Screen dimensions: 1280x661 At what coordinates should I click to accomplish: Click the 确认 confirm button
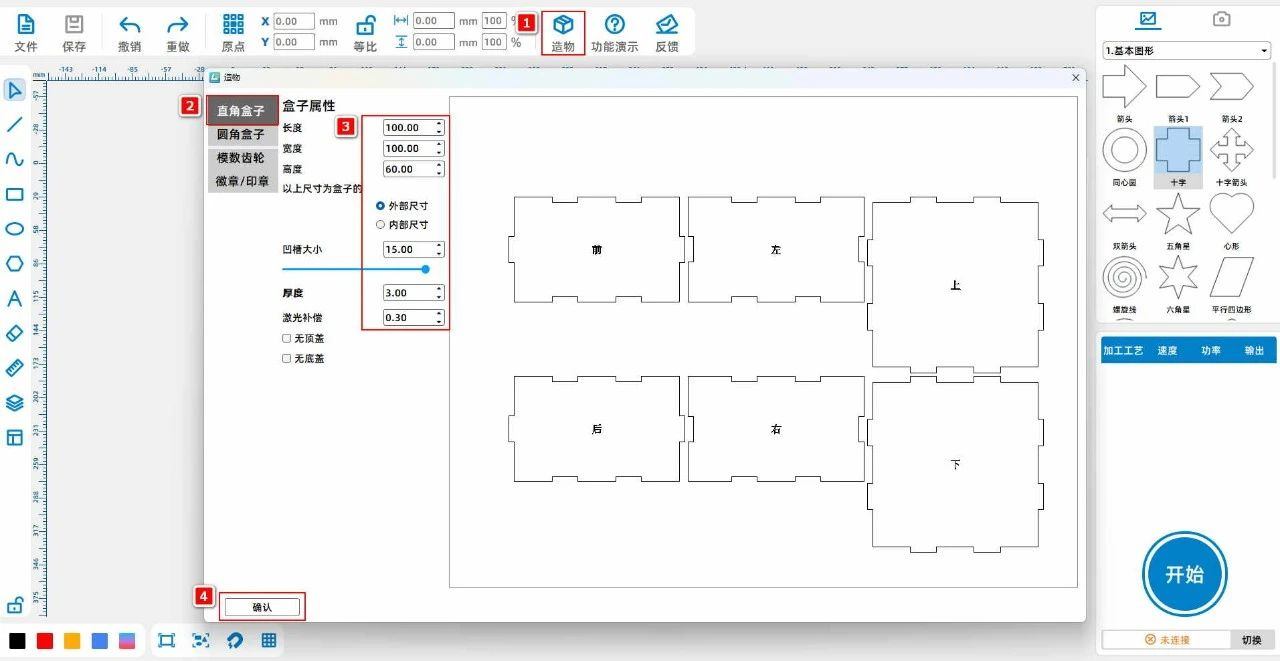tap(262, 607)
